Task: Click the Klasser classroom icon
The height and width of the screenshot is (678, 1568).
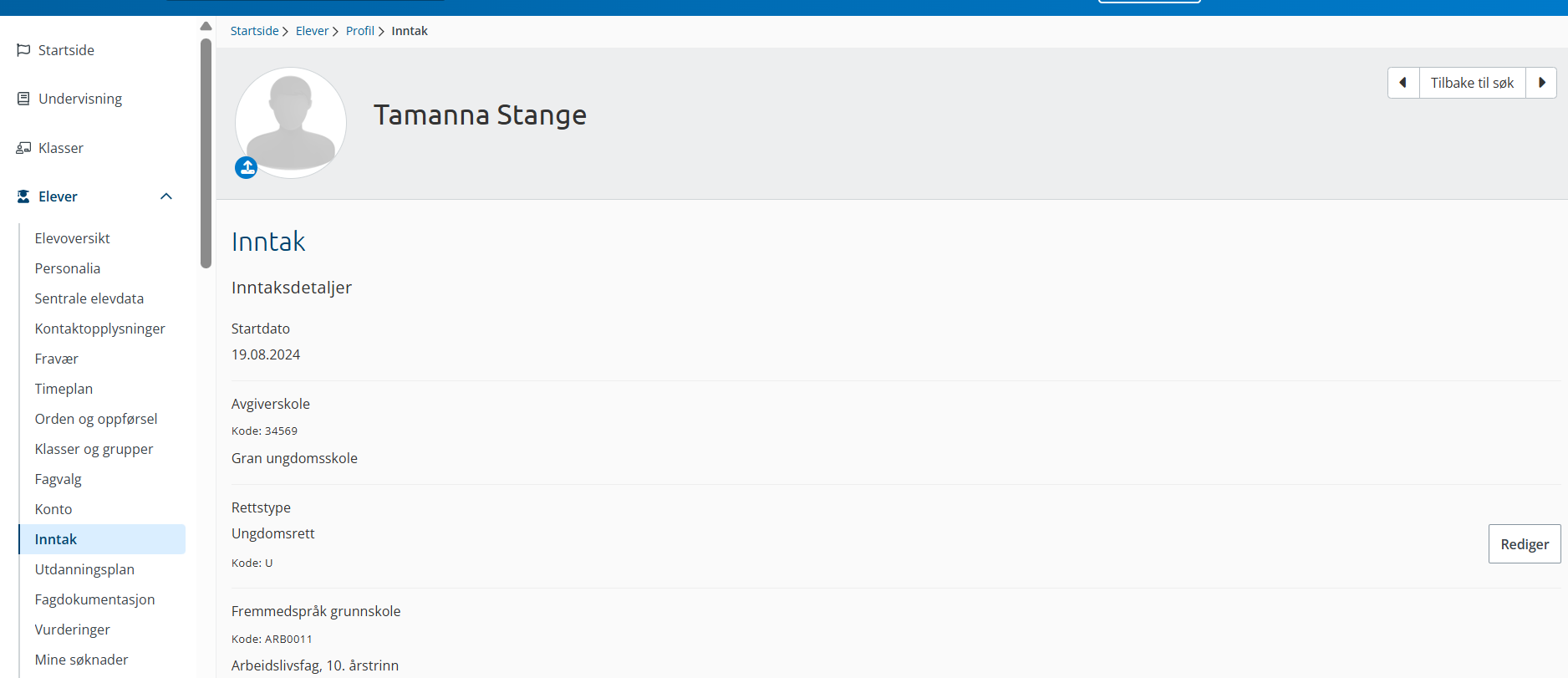Action: click(23, 148)
